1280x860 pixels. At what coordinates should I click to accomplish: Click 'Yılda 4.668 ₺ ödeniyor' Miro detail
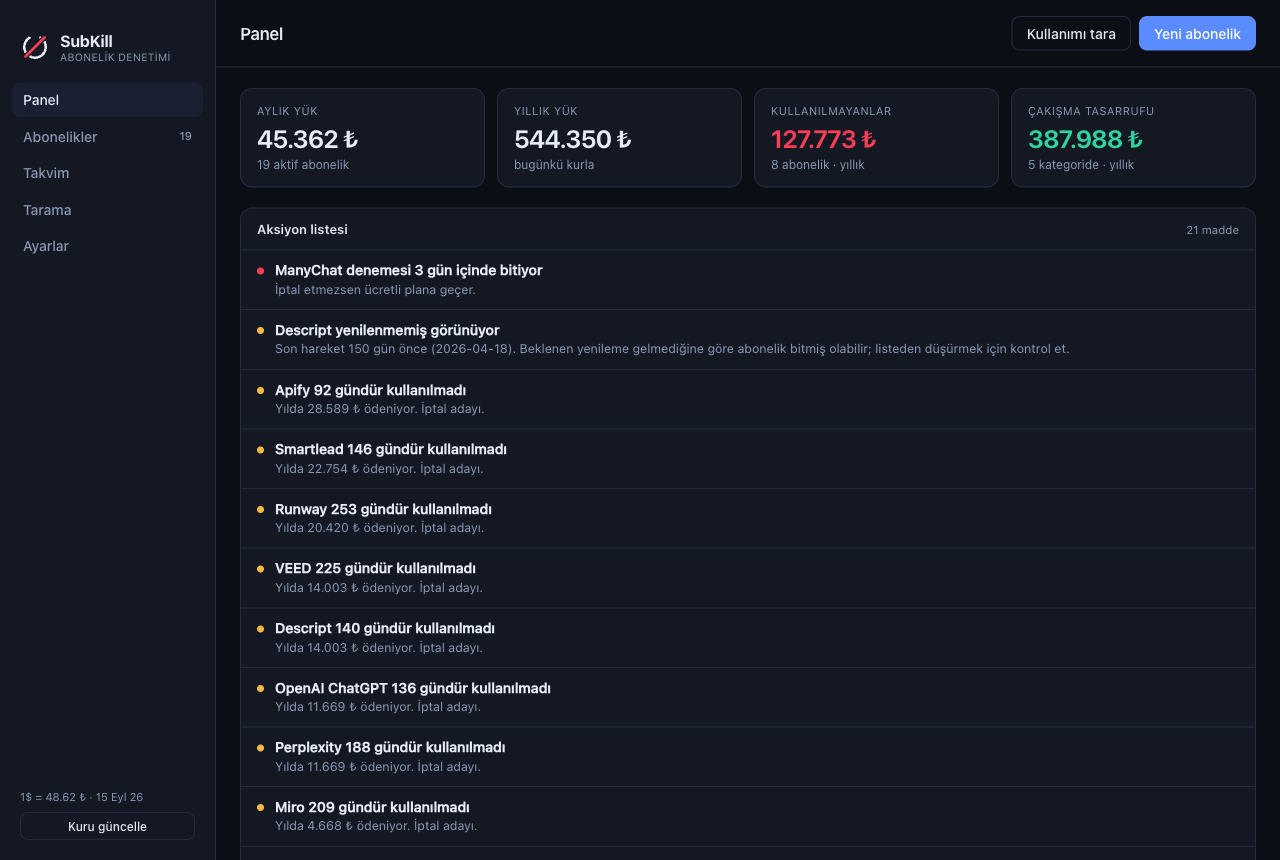(x=341, y=826)
